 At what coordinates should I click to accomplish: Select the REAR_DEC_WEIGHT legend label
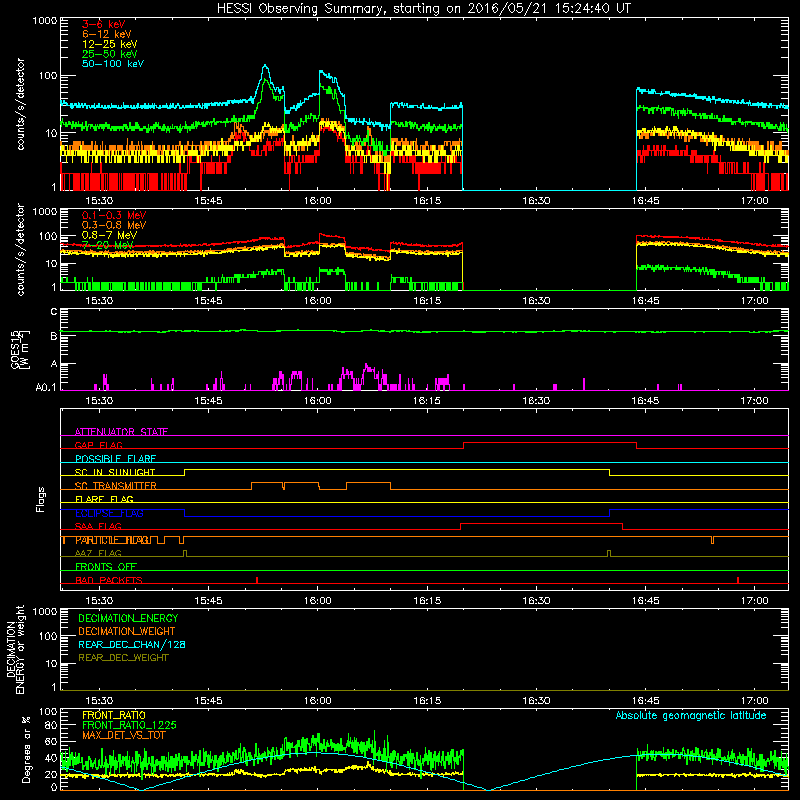tap(123, 658)
